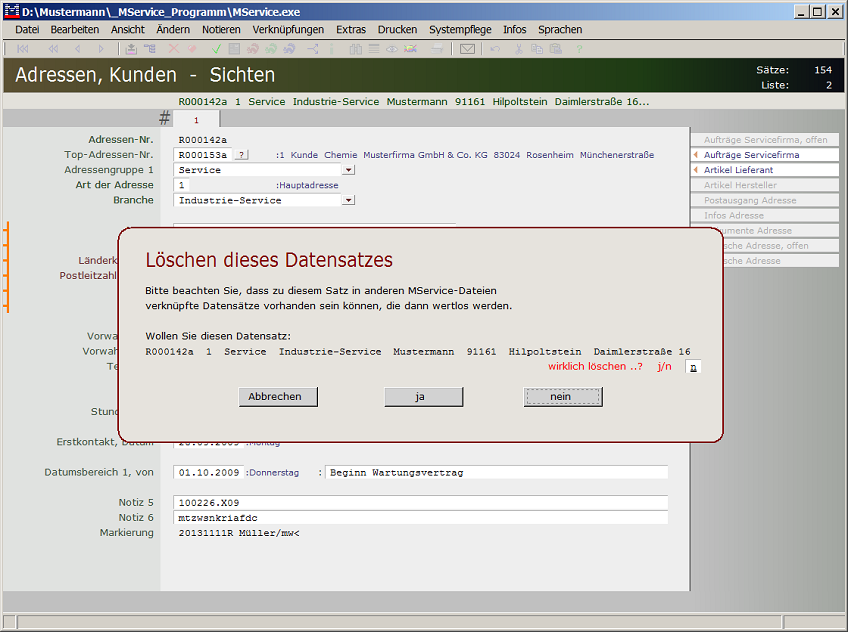Open the question mark help icon

(x=580, y=47)
